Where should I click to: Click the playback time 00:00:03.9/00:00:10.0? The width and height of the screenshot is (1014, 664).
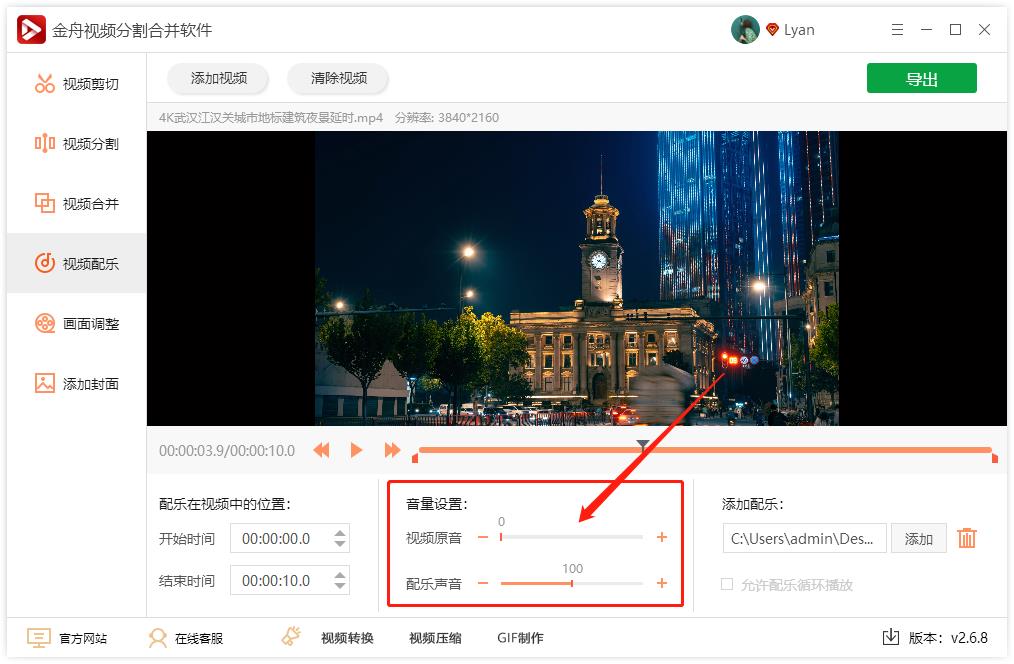[x=227, y=451]
